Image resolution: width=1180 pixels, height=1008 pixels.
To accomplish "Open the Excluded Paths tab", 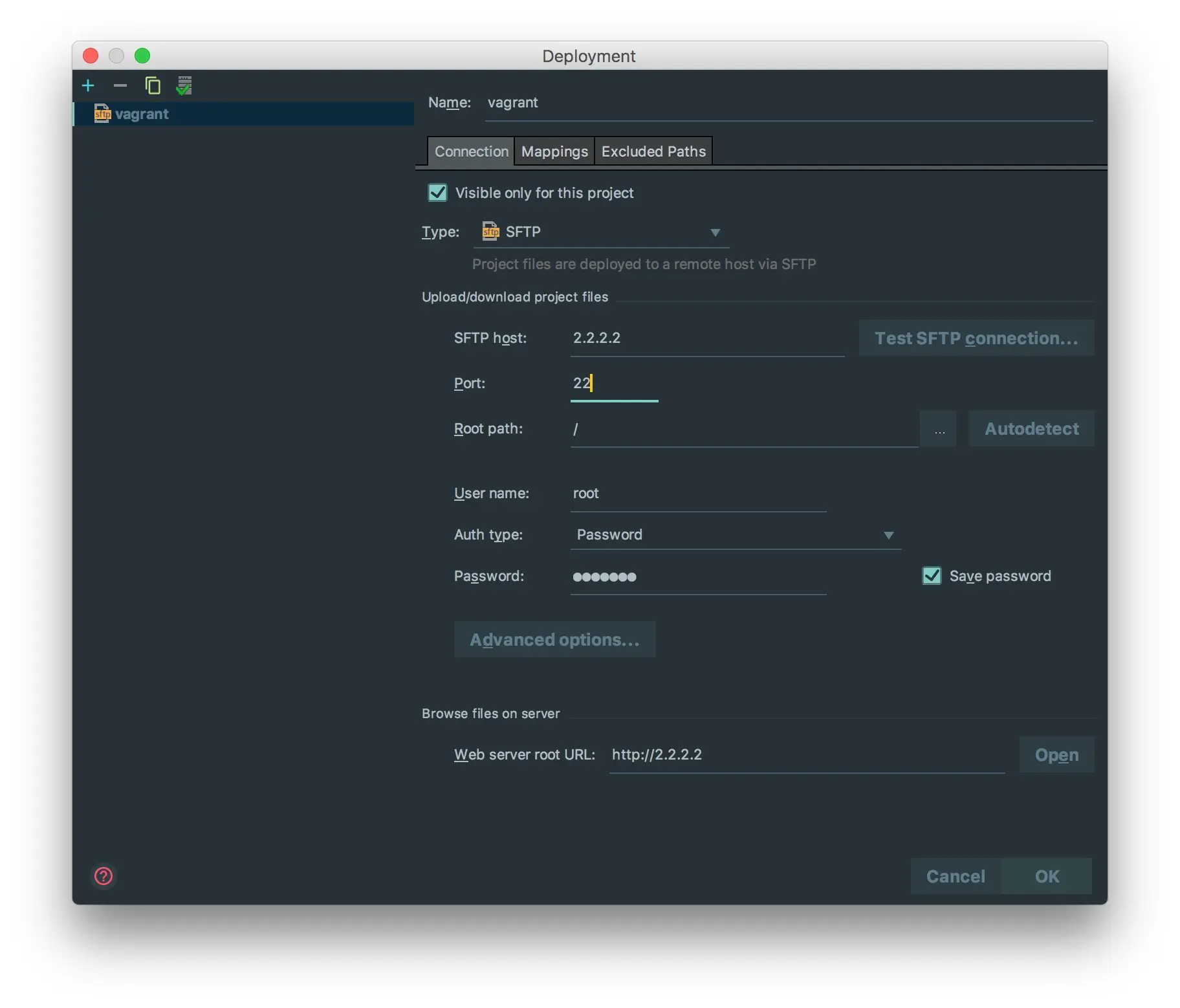I will 653,151.
